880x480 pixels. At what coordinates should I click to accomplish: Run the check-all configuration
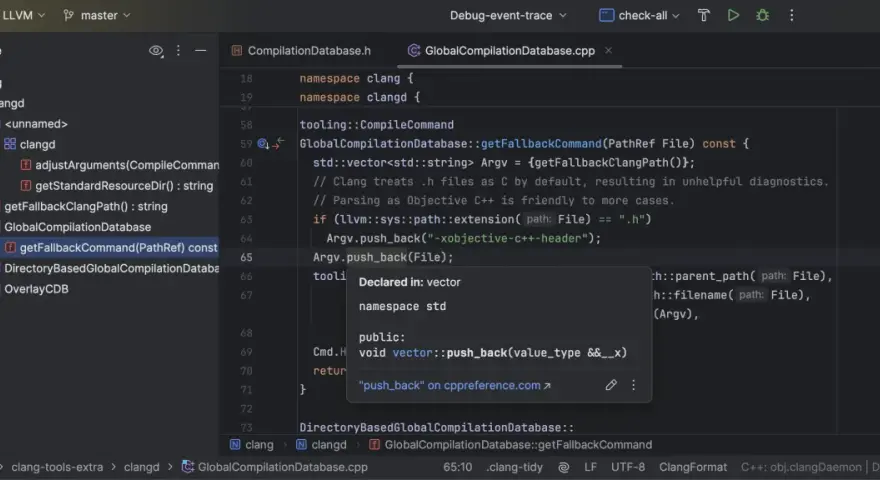coord(733,16)
